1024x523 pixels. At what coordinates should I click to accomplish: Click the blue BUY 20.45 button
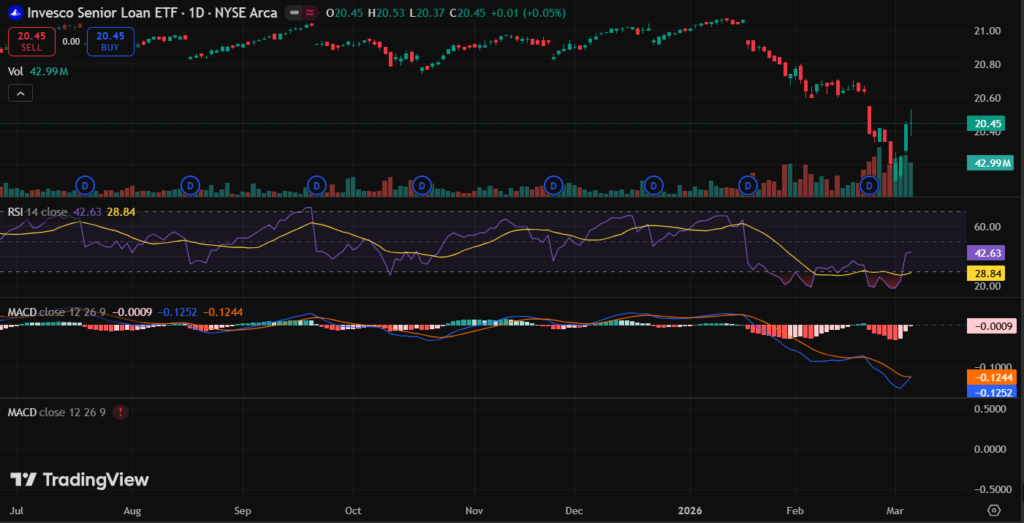click(x=108, y=41)
